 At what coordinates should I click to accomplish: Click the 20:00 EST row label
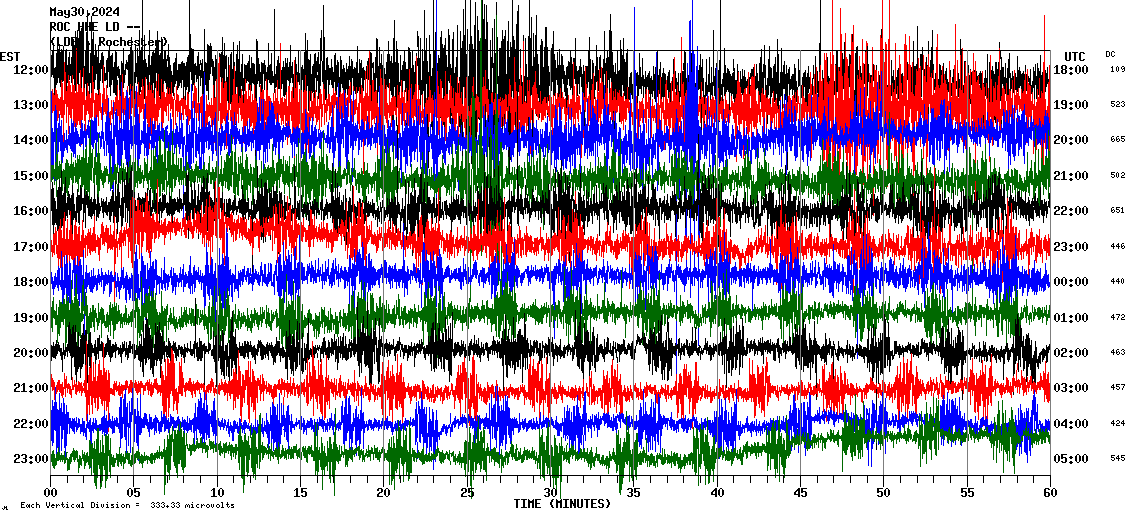point(30,353)
